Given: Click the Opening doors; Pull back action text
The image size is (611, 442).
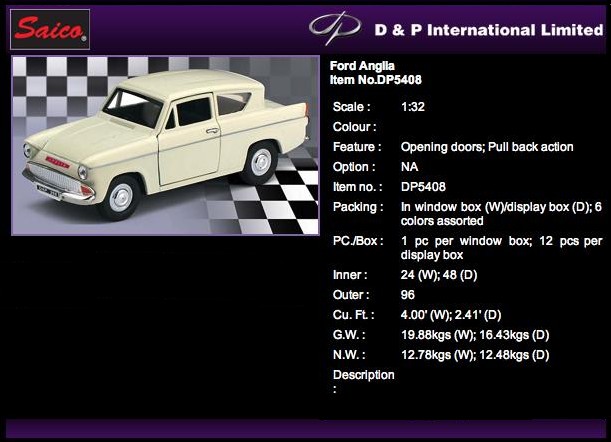Looking at the screenshot, I should 487,147.
